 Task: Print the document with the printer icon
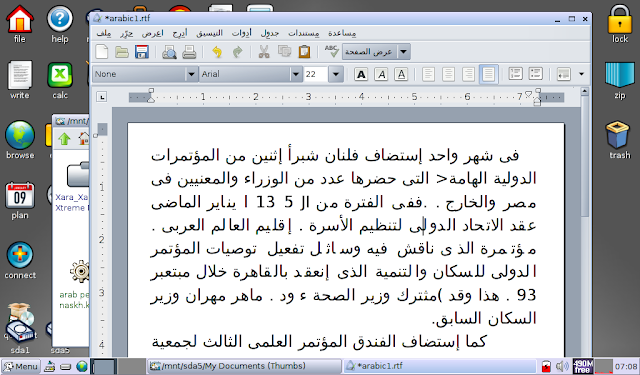click(x=189, y=52)
